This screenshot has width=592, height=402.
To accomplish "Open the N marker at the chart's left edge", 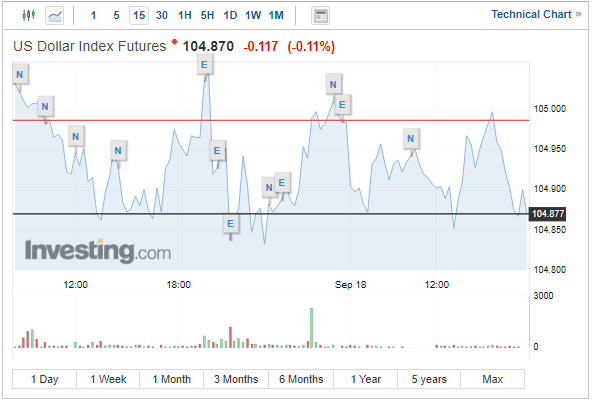I will [20, 75].
